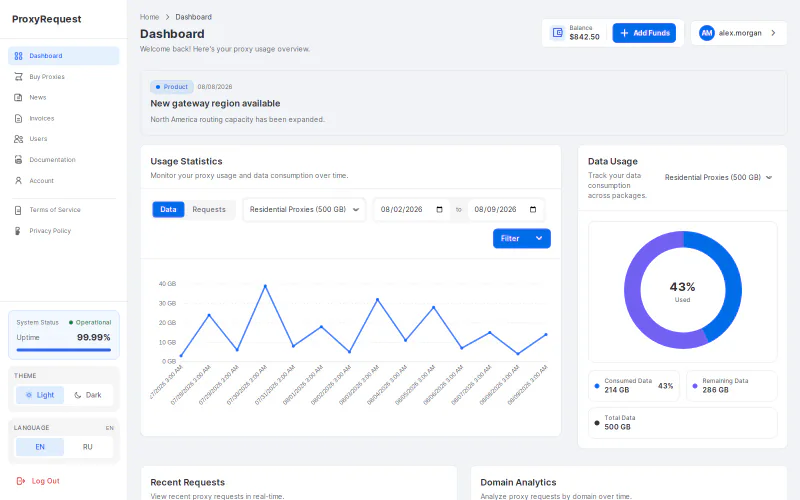Expand the alex.morgan account chevron
The image size is (800, 500).
(x=773, y=33)
